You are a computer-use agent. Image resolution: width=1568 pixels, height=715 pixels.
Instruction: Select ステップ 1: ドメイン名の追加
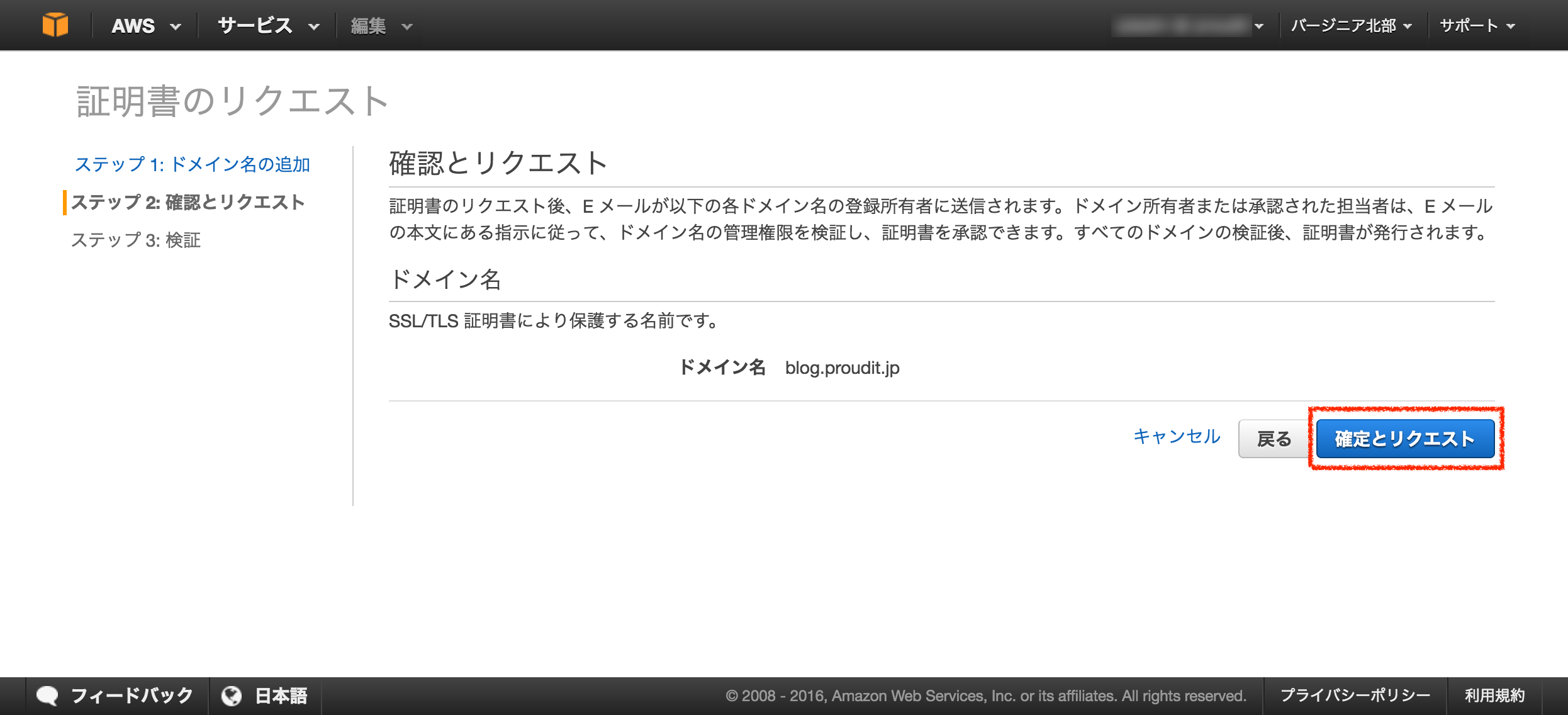click(192, 164)
